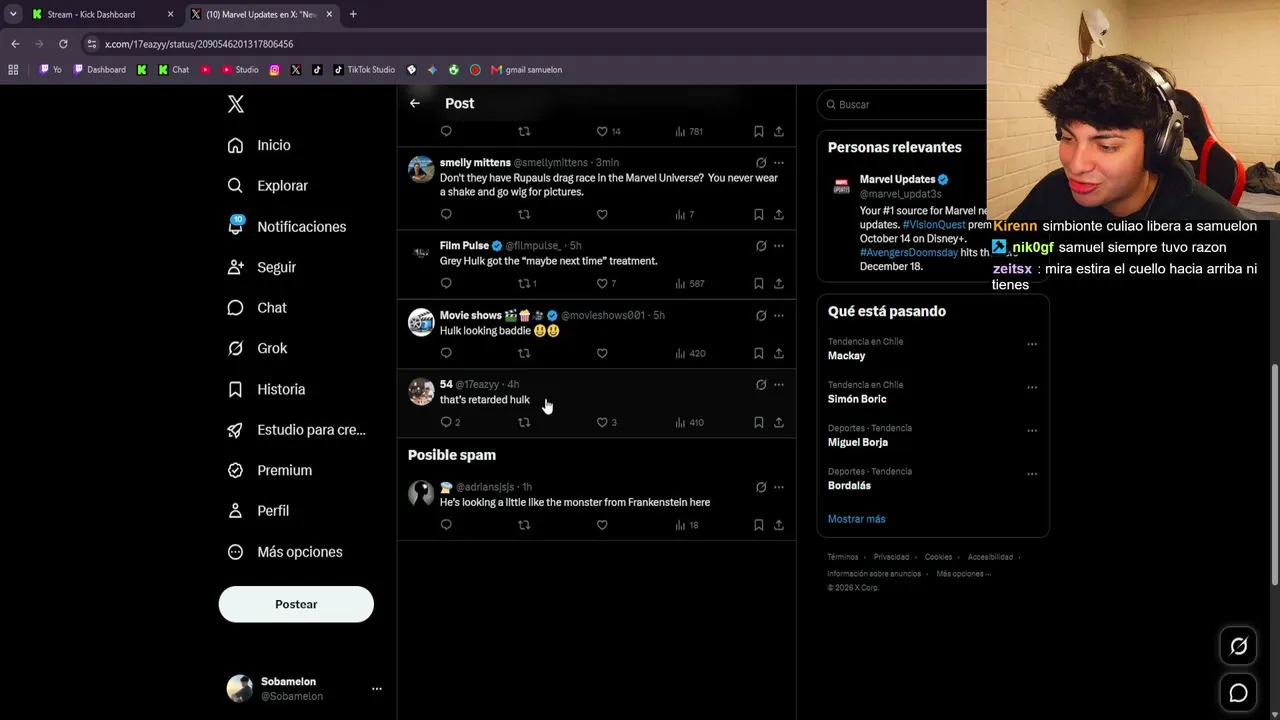Open the Simón Boric trend

(x=857, y=399)
